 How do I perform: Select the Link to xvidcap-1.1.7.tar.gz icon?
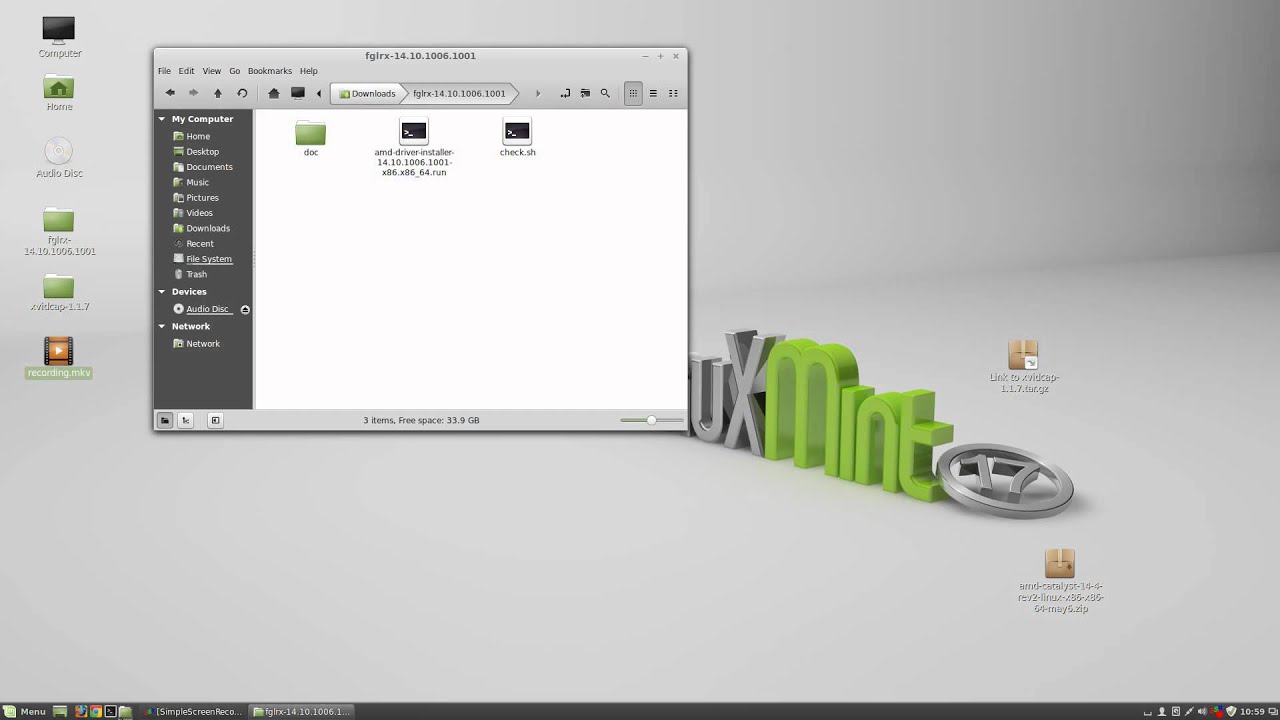click(1024, 367)
